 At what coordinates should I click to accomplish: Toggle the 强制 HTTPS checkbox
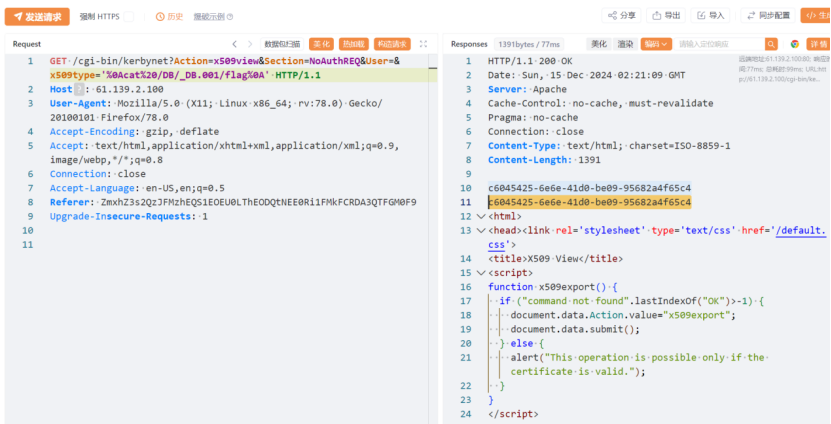click(129, 17)
